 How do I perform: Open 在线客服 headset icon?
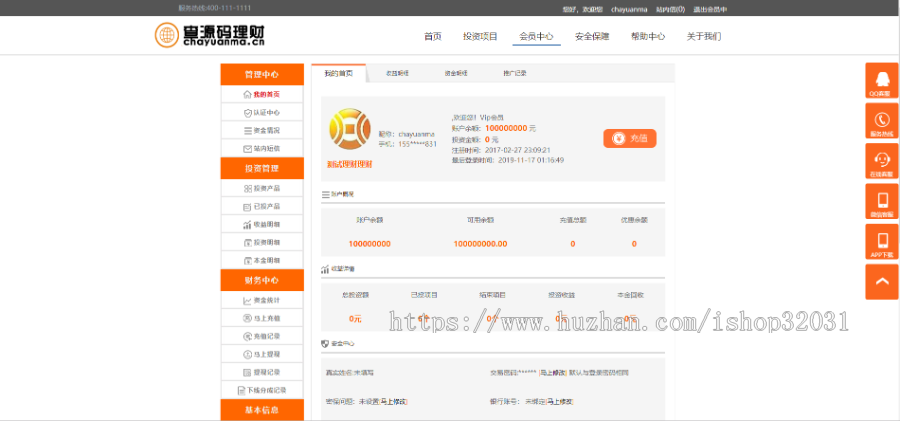[882, 161]
